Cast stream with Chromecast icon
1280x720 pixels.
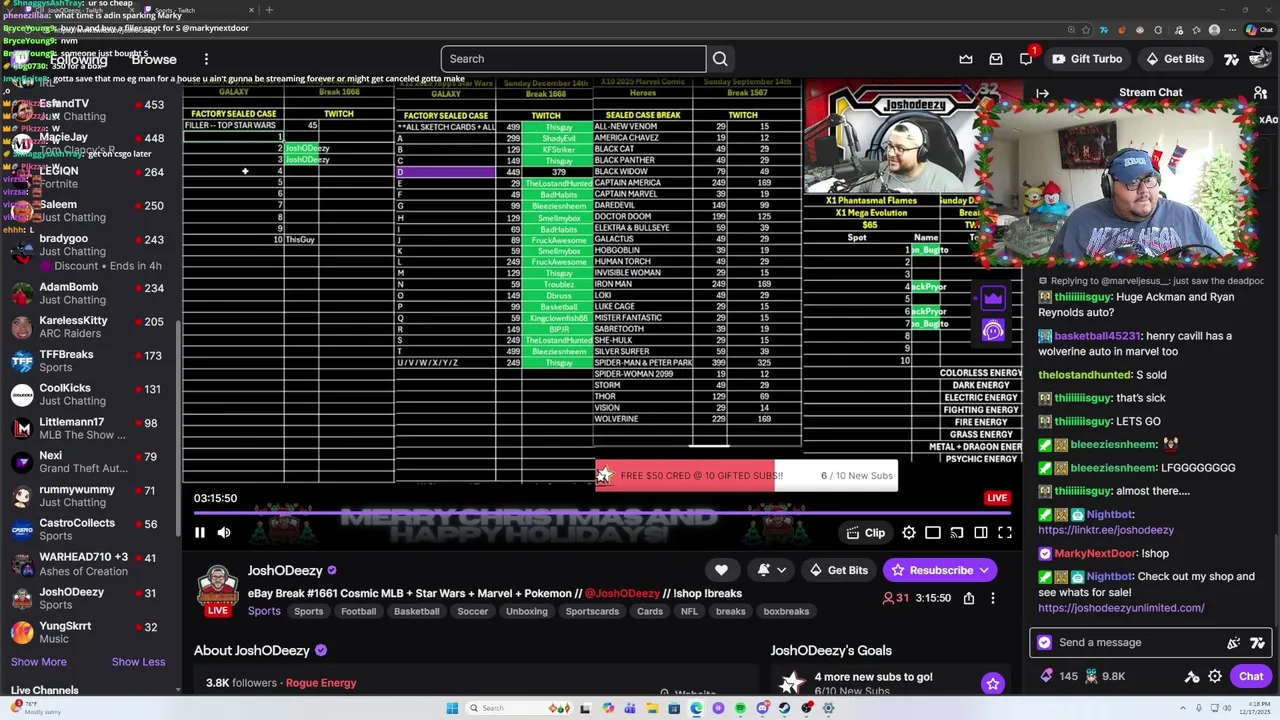point(957,533)
